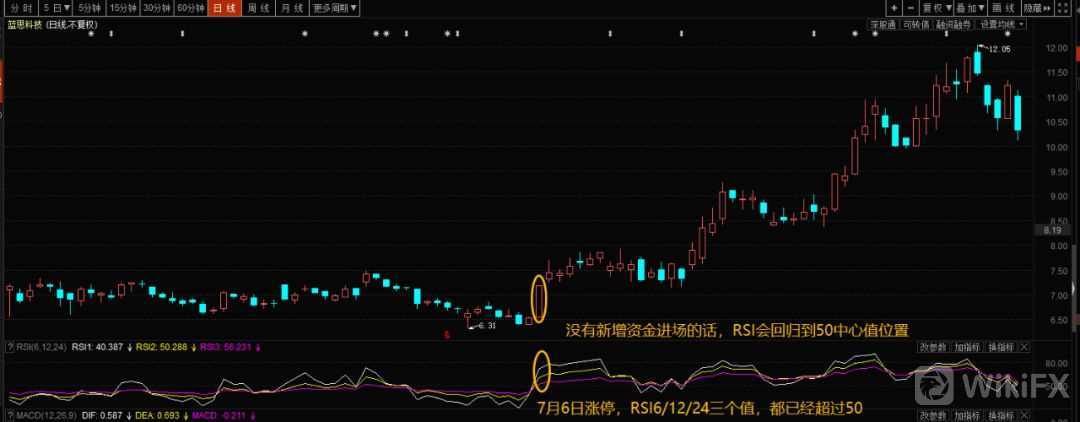The image size is (1080, 422).
Task: Toggle fullscreen chart icon
Action: [x=1063, y=8]
